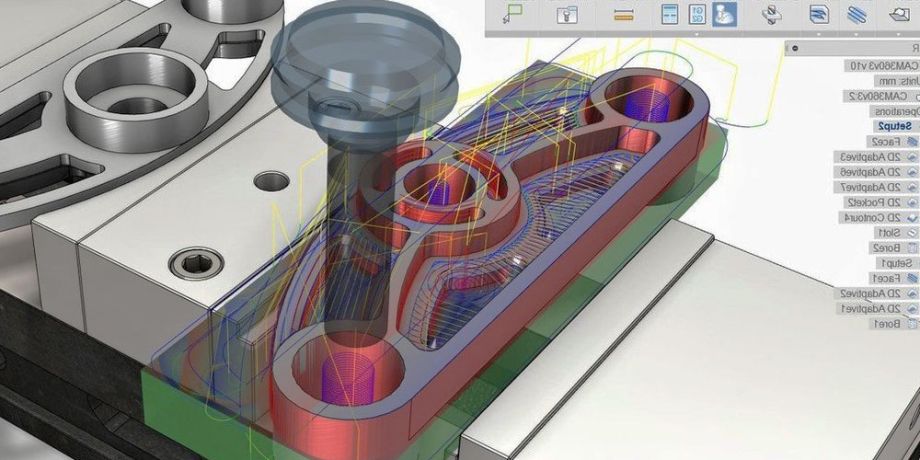Expand dropdown arrow below Actions icon group
920x460 pixels.
(x=697, y=33)
